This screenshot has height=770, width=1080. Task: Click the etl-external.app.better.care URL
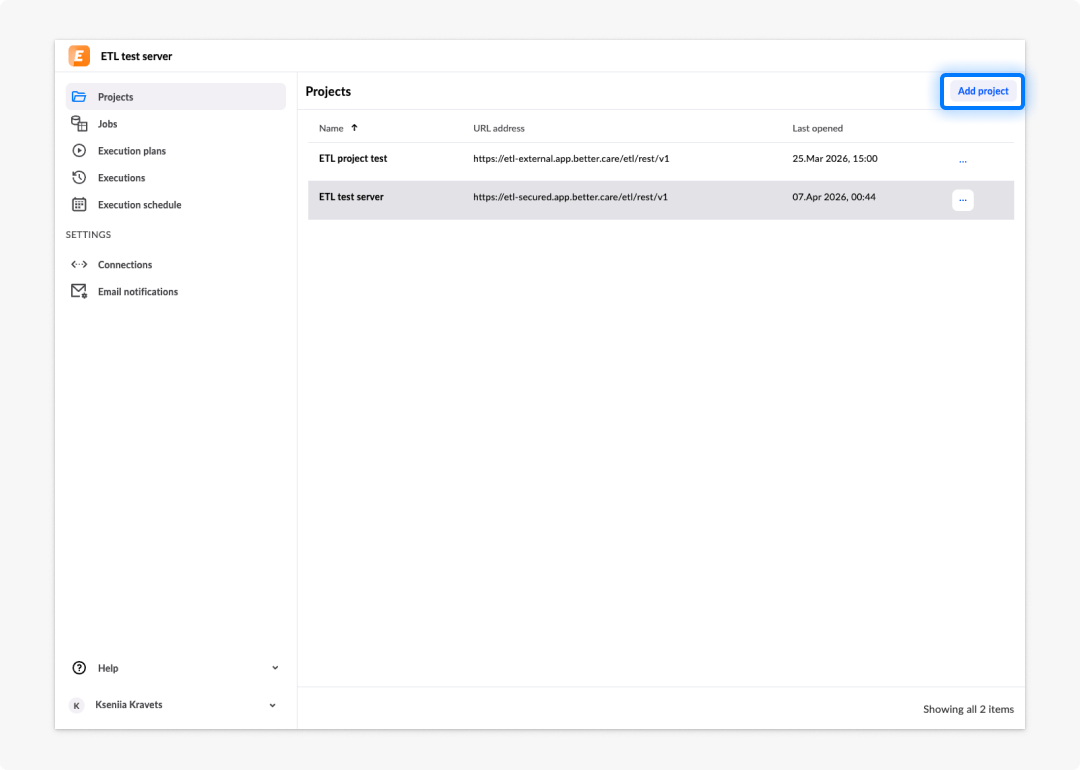click(571, 158)
